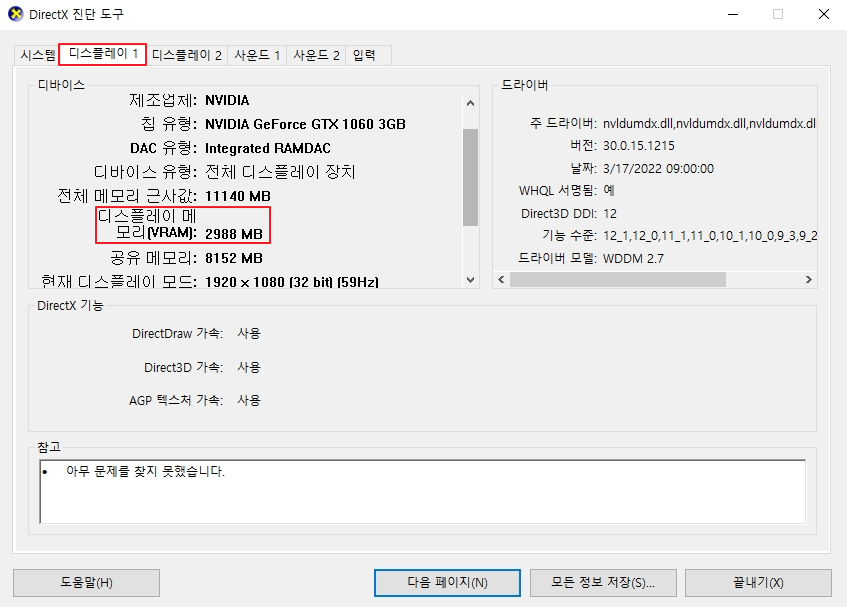The height and width of the screenshot is (607, 847).
Task: Click the 도움말(H) button
Action: tap(86, 583)
